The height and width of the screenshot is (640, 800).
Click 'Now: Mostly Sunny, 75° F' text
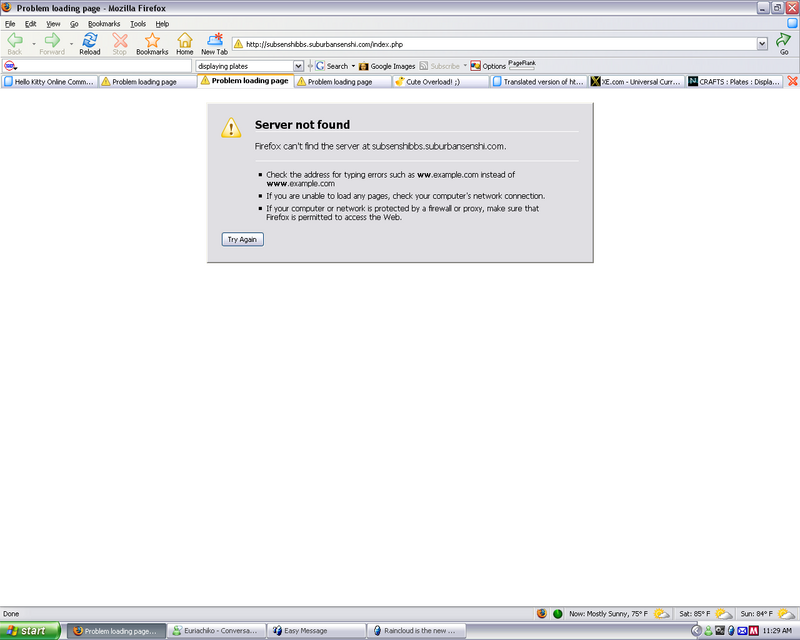608,613
